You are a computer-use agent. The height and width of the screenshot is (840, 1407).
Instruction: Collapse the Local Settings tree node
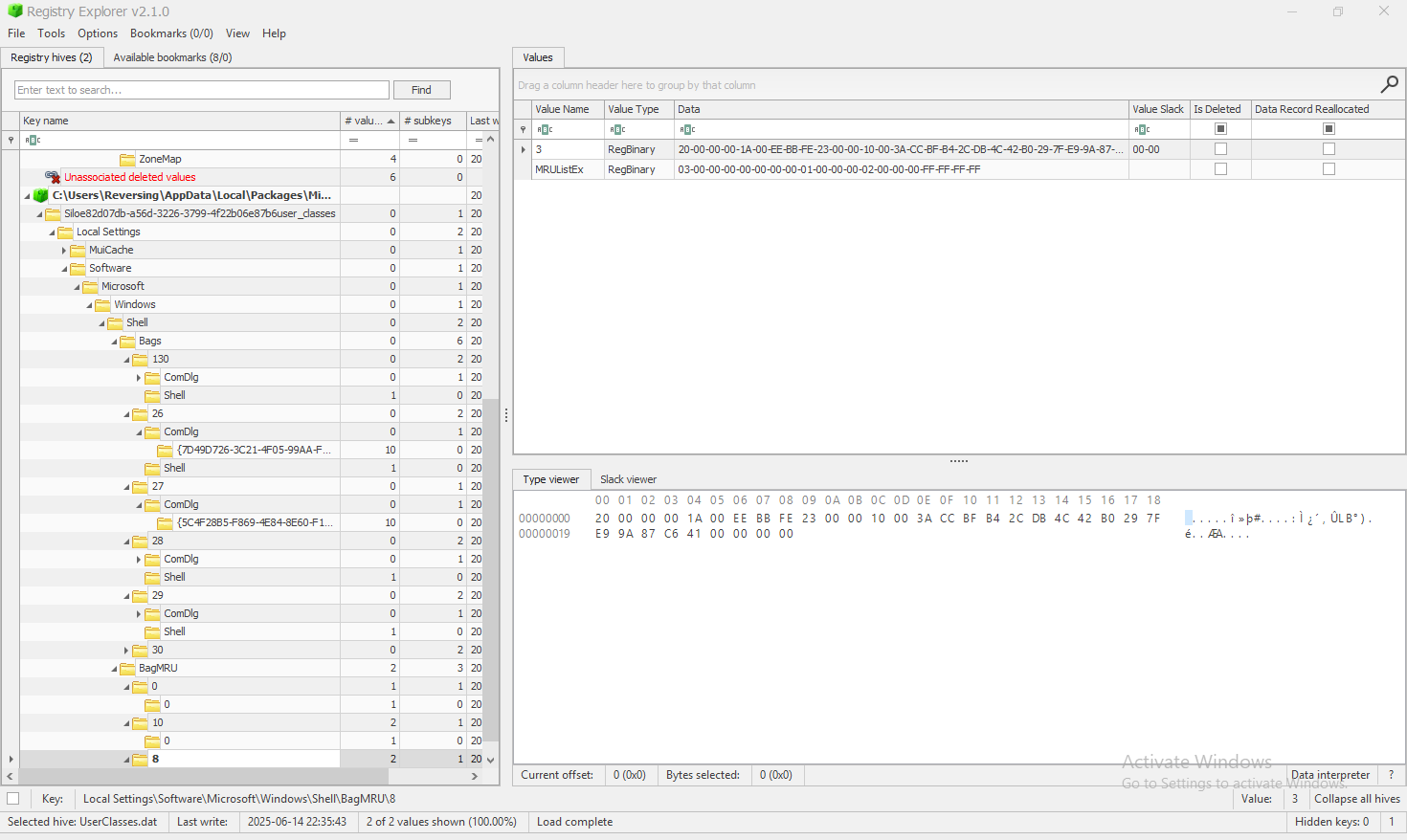click(x=52, y=232)
